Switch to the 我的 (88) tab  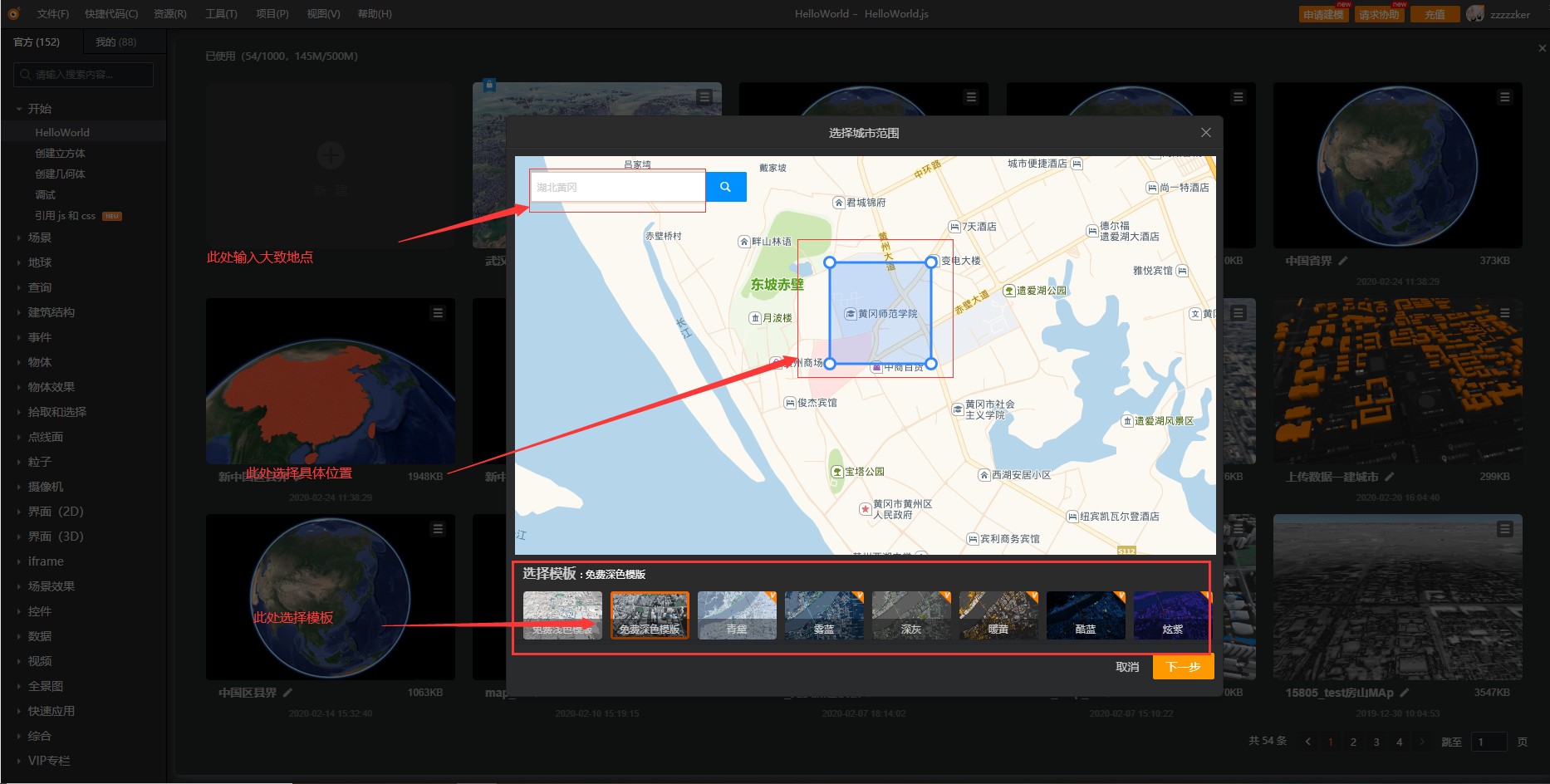(116, 42)
